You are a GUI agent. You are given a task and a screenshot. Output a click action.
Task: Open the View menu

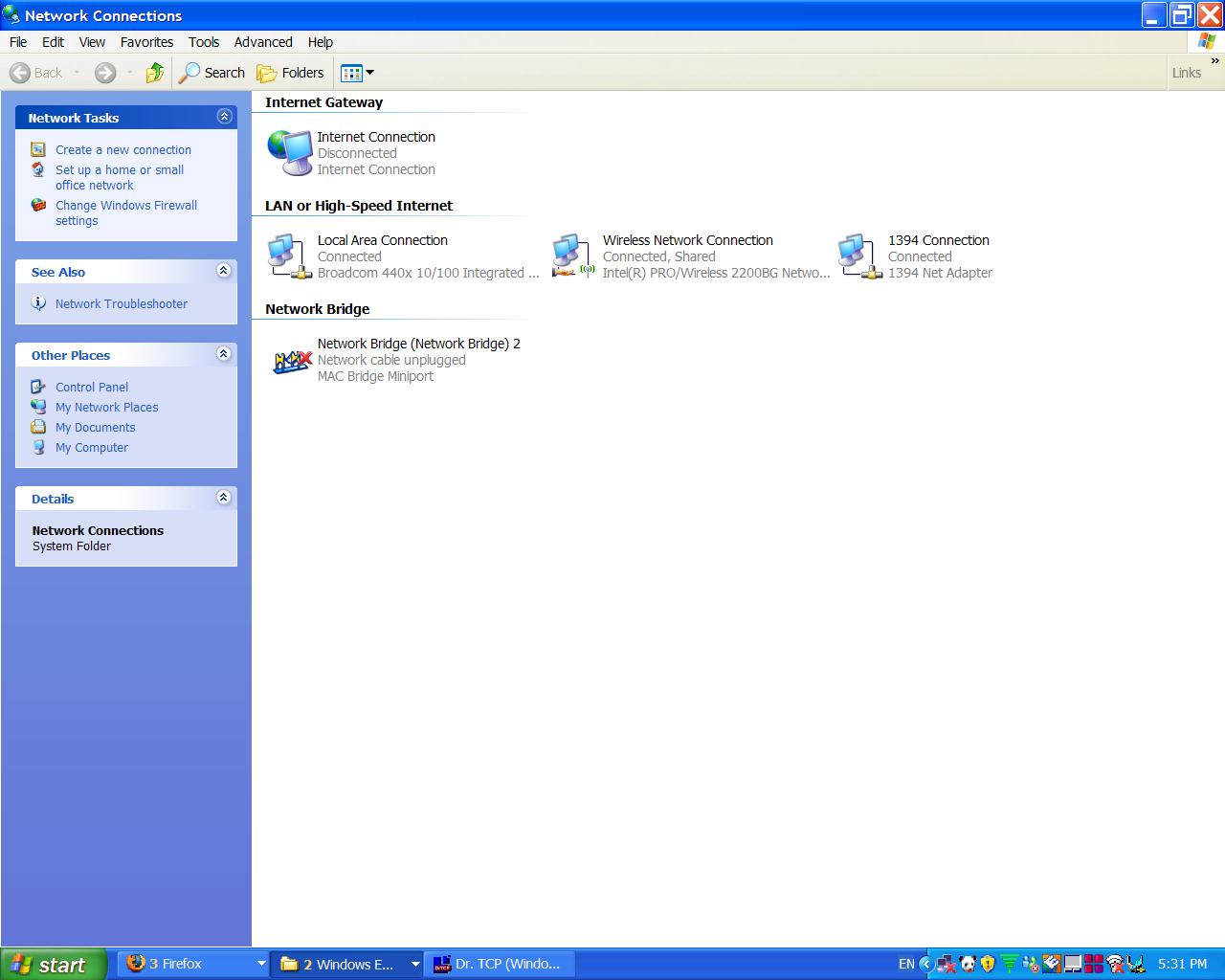click(92, 42)
